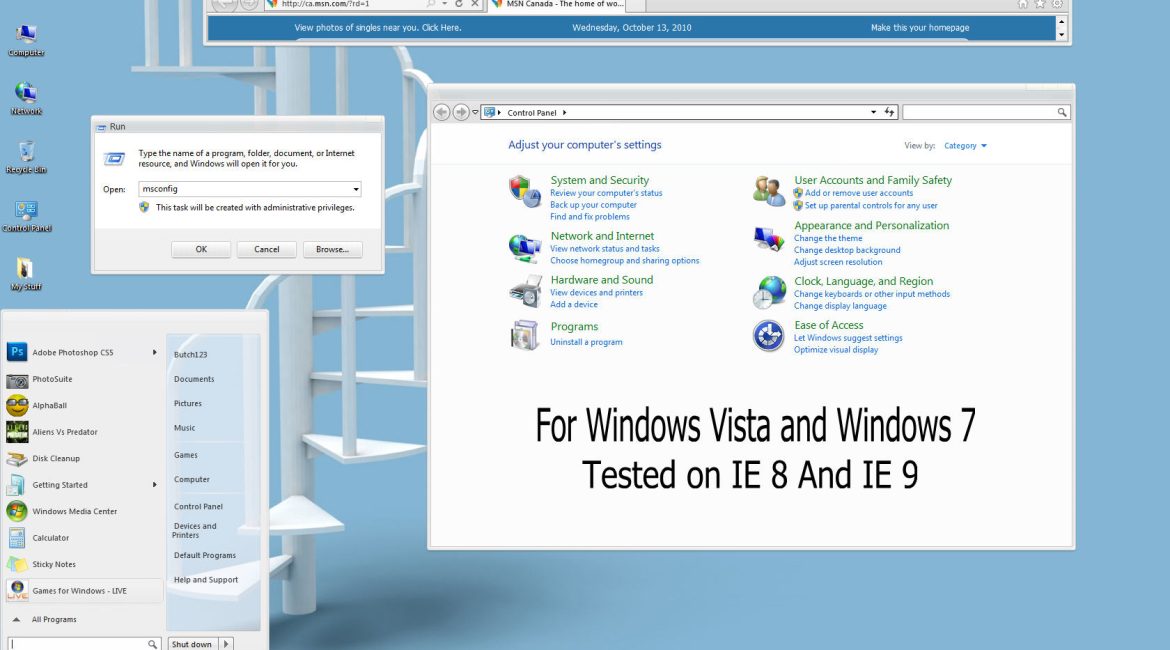1170x650 pixels.
Task: Expand the Adobe Photoshop CS5 submenu arrow
Action: coord(154,352)
